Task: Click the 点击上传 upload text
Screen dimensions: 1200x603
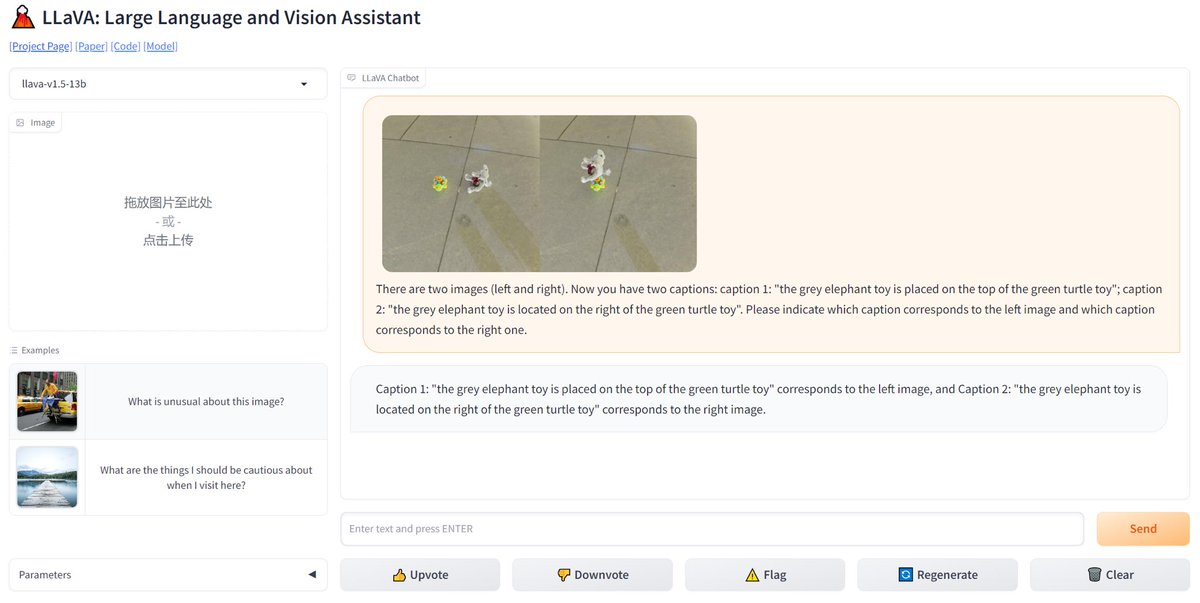Action: [x=168, y=240]
